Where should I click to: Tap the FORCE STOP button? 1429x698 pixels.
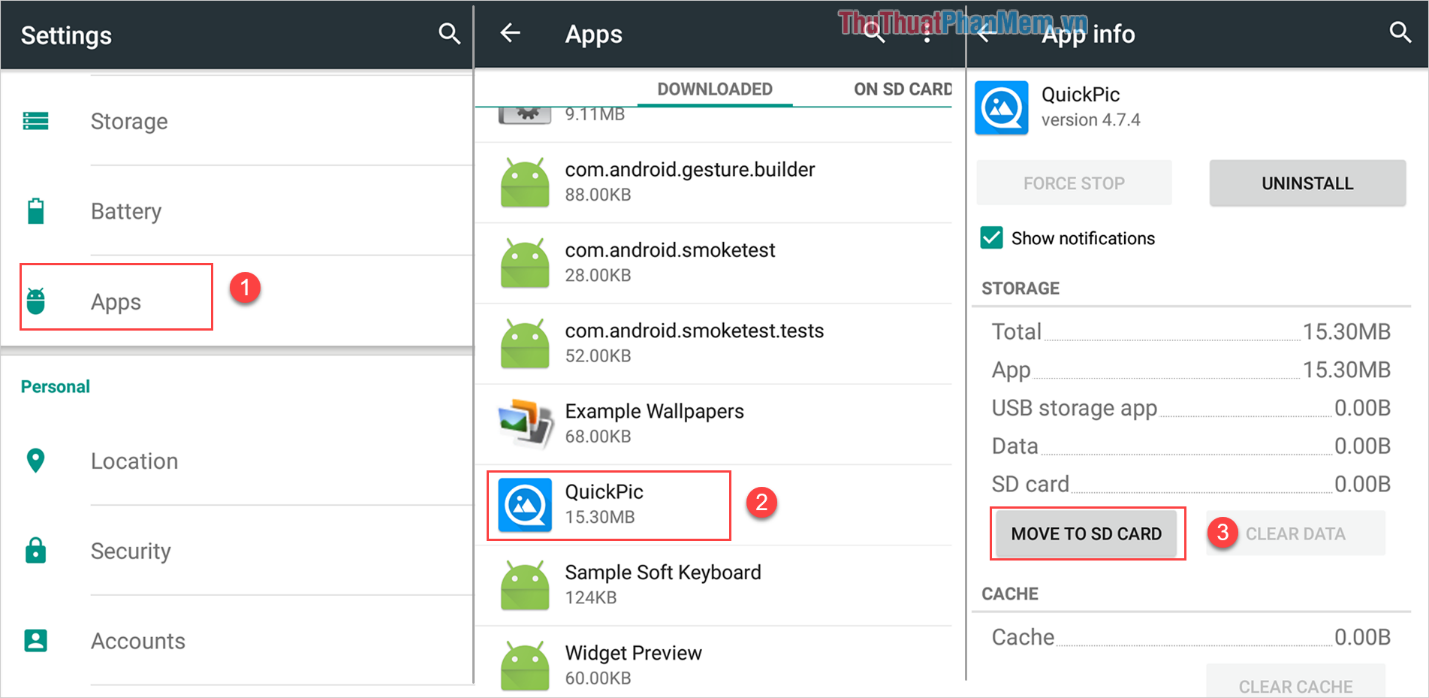click(x=1073, y=183)
